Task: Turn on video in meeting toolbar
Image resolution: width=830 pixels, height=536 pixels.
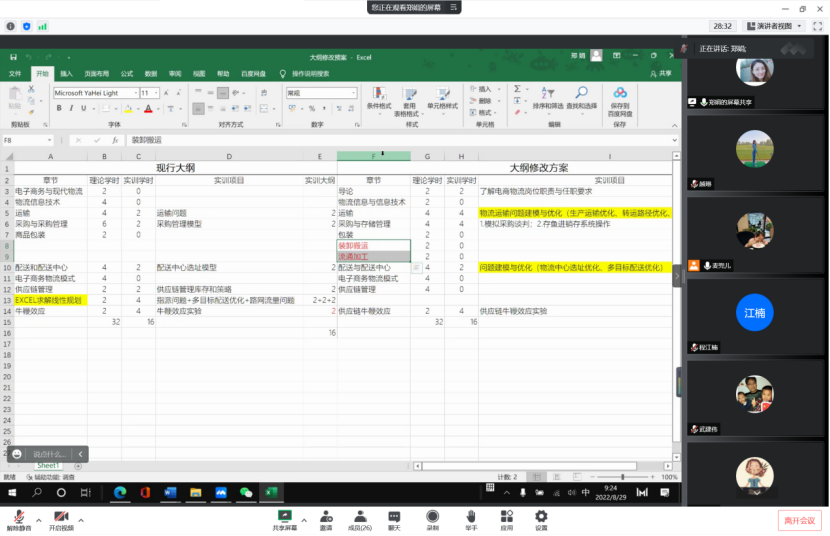Action: click(x=61, y=520)
